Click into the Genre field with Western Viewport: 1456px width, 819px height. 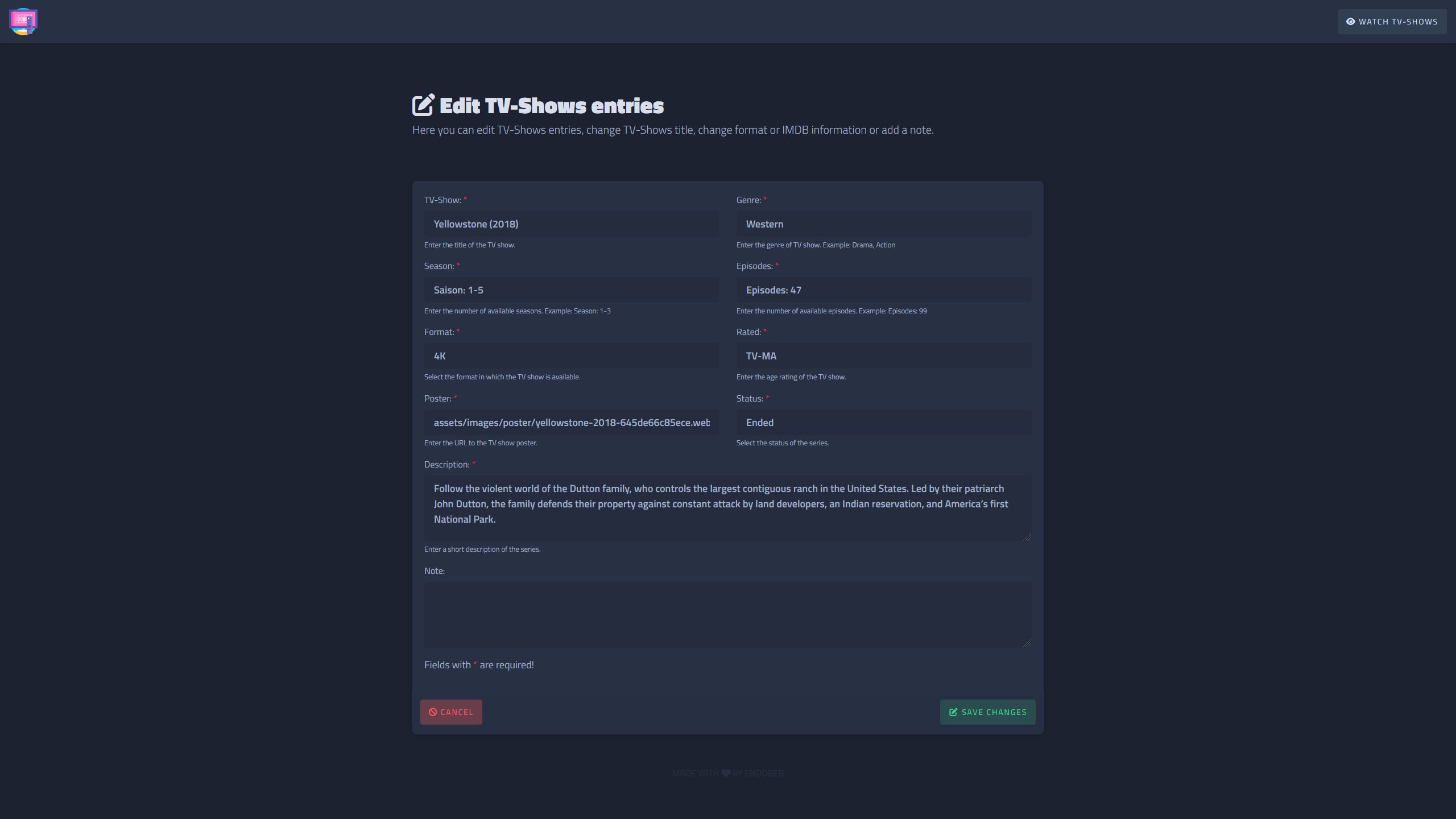[883, 224]
